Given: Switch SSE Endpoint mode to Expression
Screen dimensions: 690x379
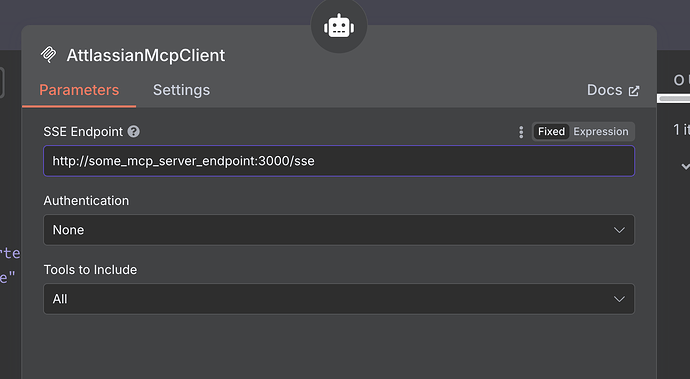Looking at the screenshot, I should click(601, 132).
